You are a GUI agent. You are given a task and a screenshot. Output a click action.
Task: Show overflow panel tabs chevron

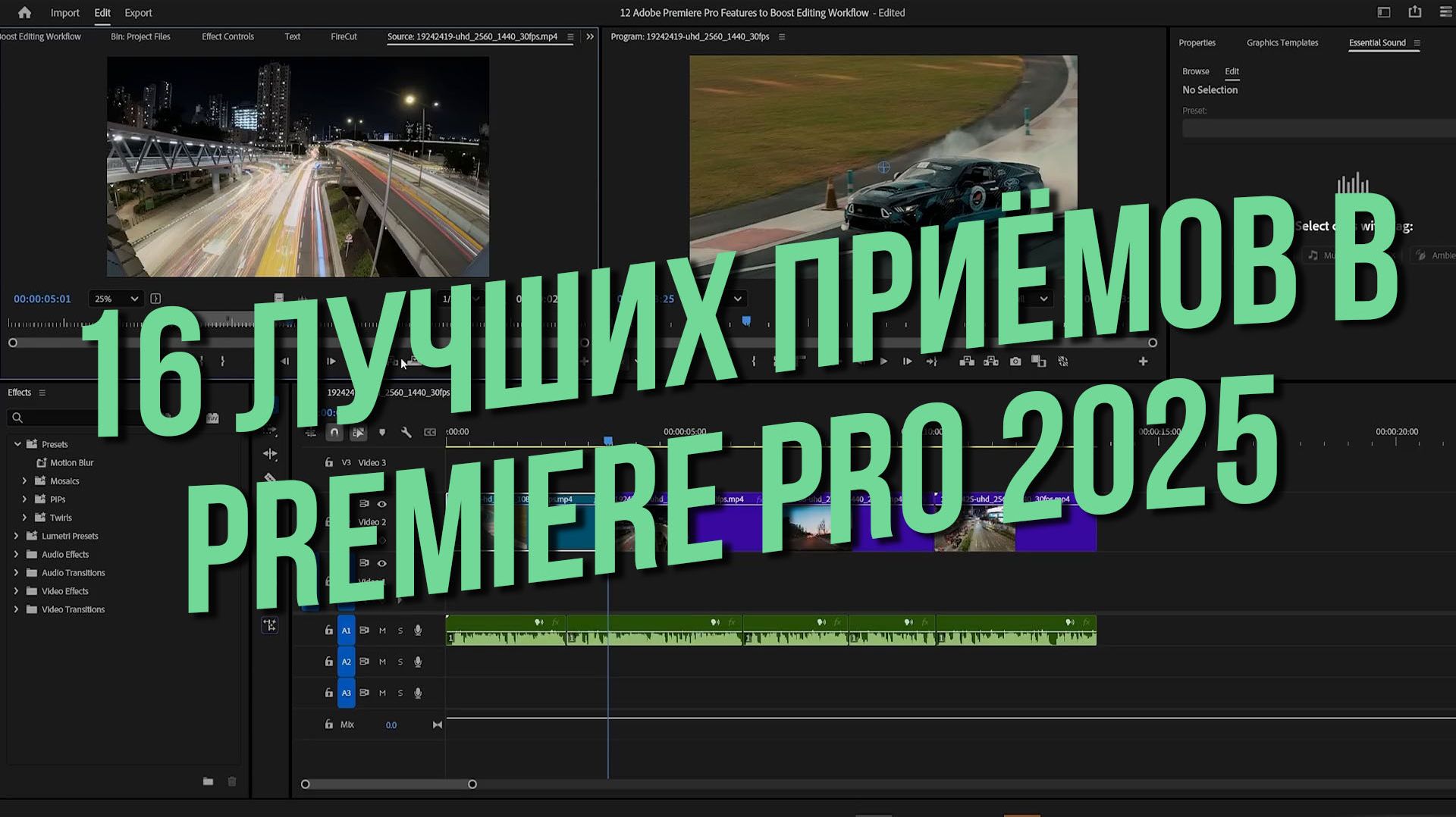tap(590, 36)
